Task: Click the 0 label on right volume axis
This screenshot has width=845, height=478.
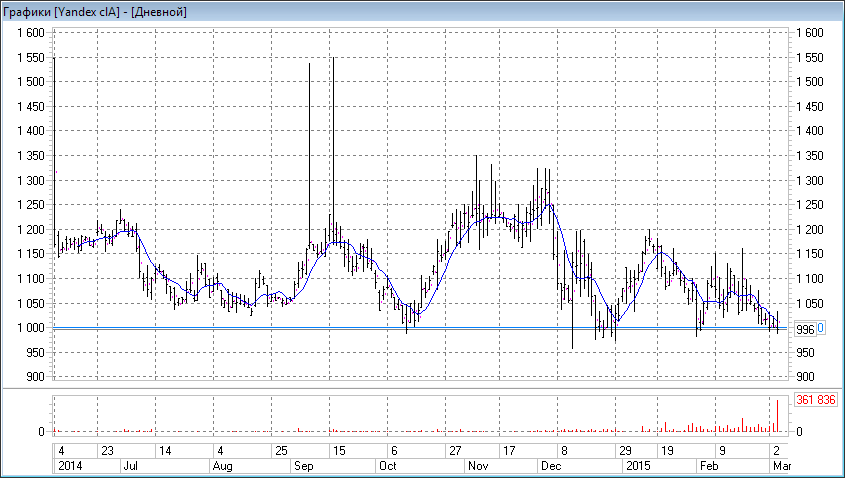Action: pos(800,432)
